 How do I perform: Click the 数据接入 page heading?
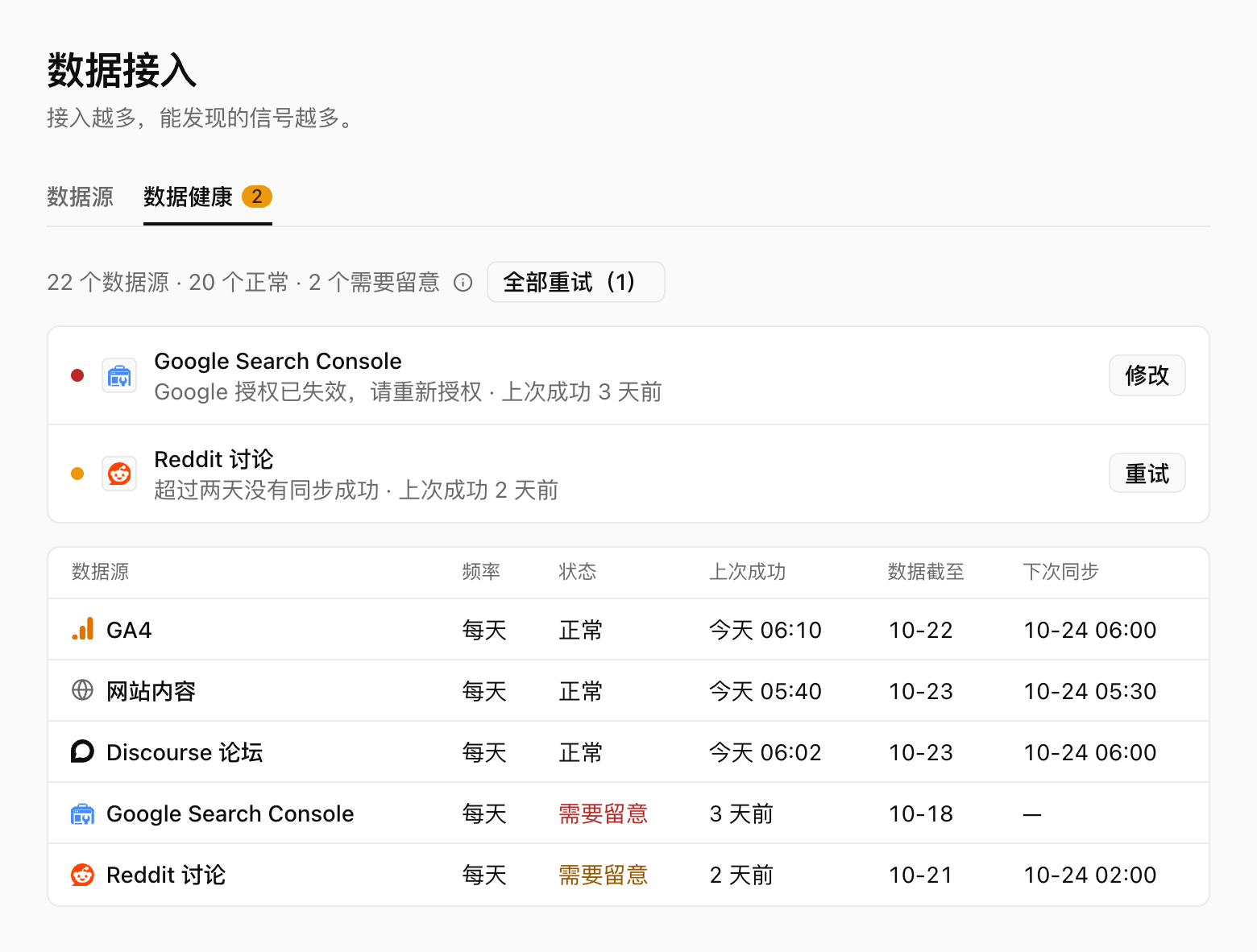click(122, 70)
